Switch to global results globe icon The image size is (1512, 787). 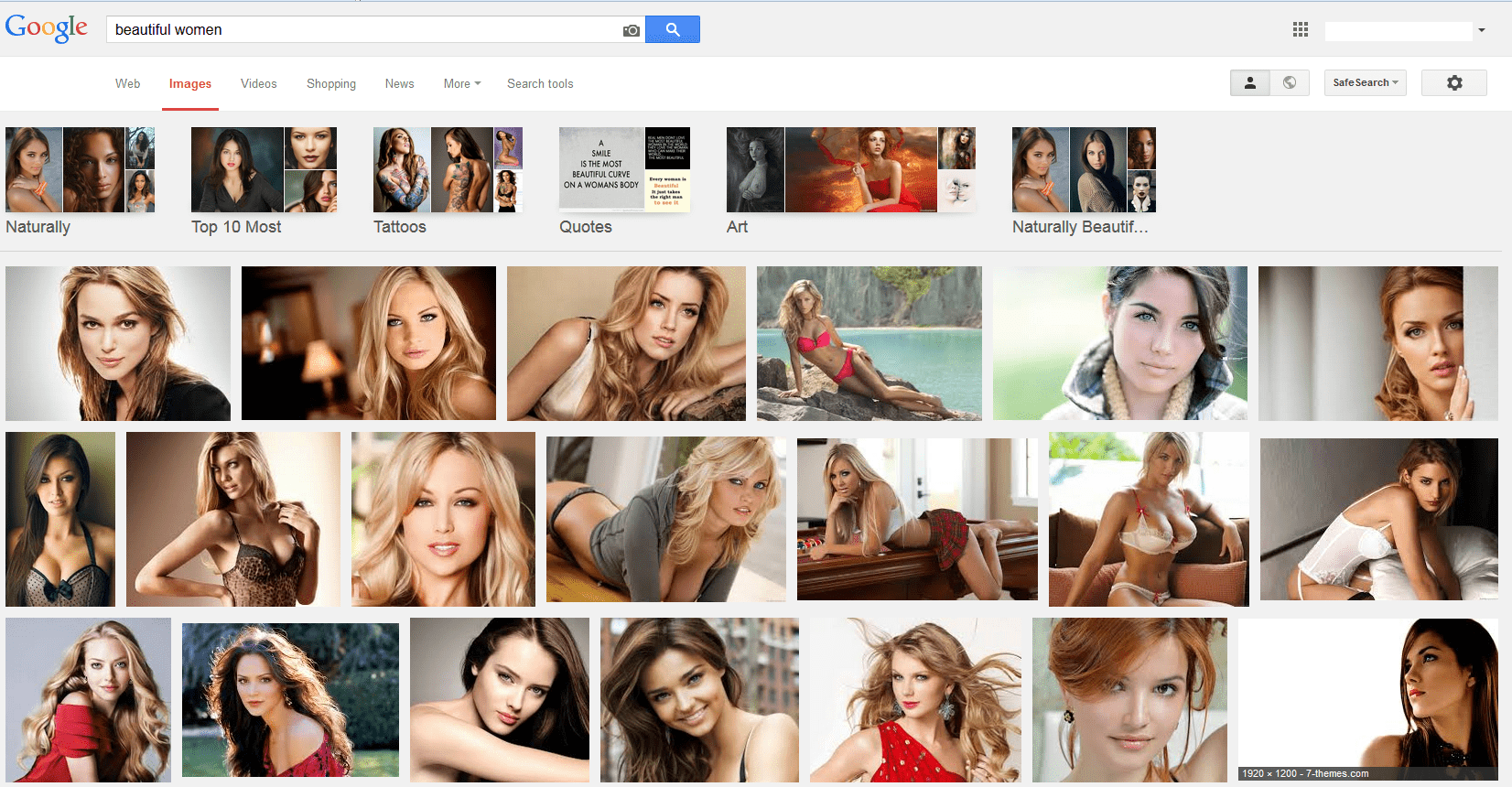click(x=1289, y=82)
